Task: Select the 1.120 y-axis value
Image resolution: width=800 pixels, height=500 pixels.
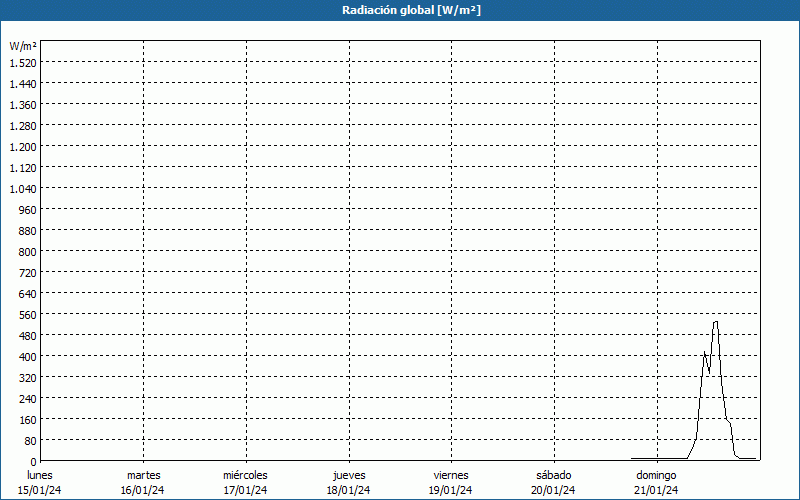Action: [23, 167]
